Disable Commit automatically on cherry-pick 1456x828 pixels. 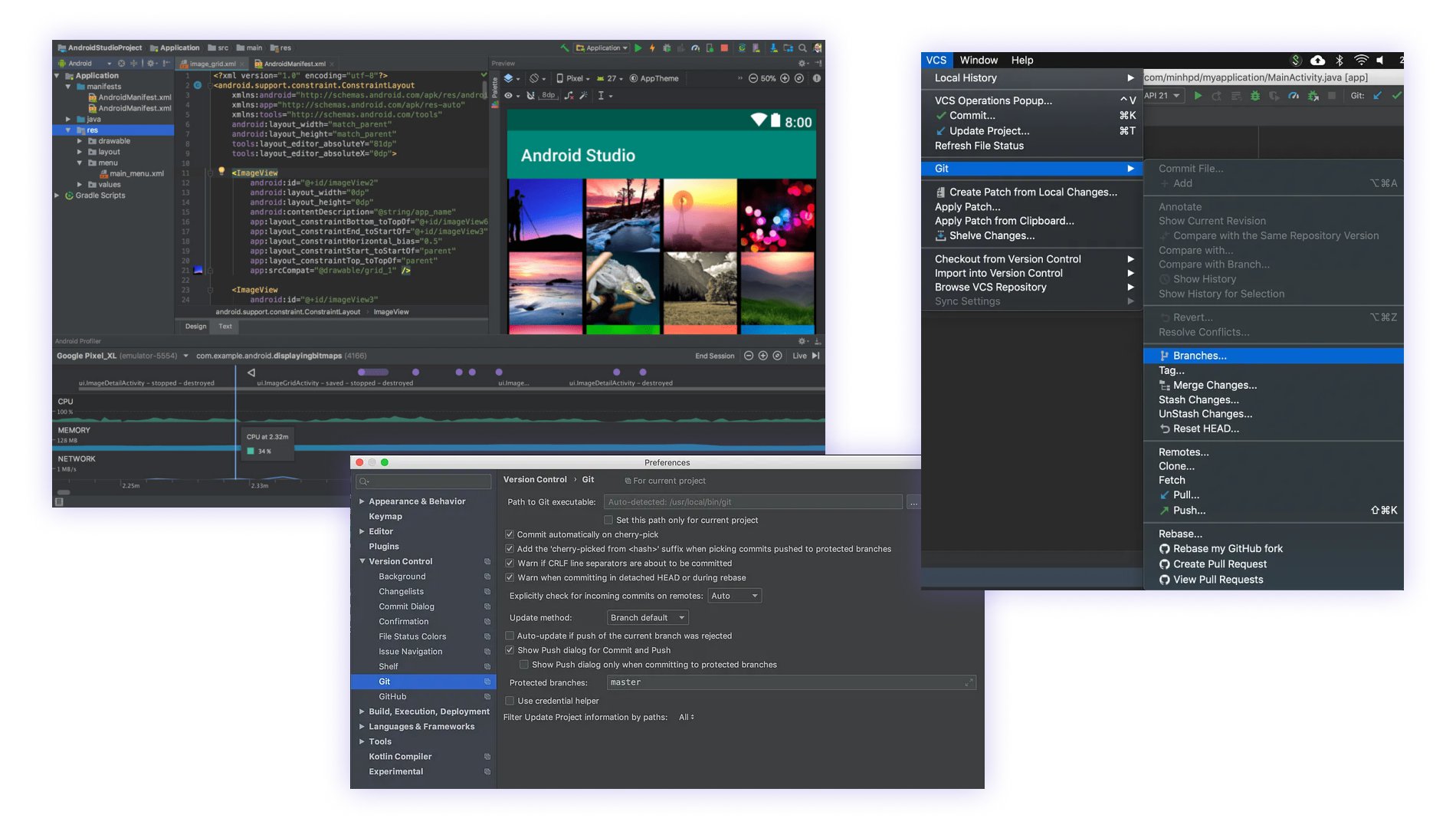click(x=510, y=534)
